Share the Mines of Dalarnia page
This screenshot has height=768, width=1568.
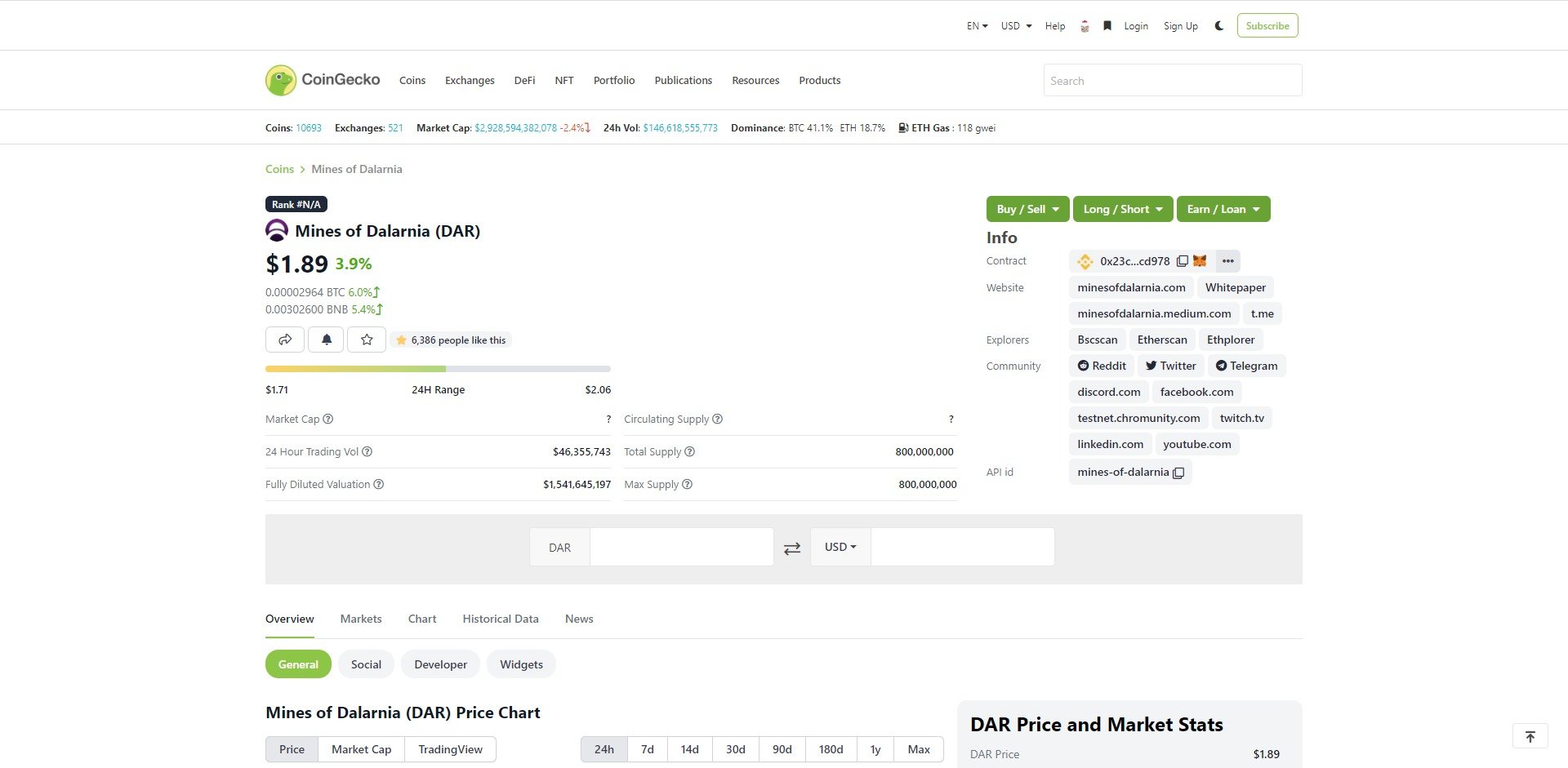[285, 340]
